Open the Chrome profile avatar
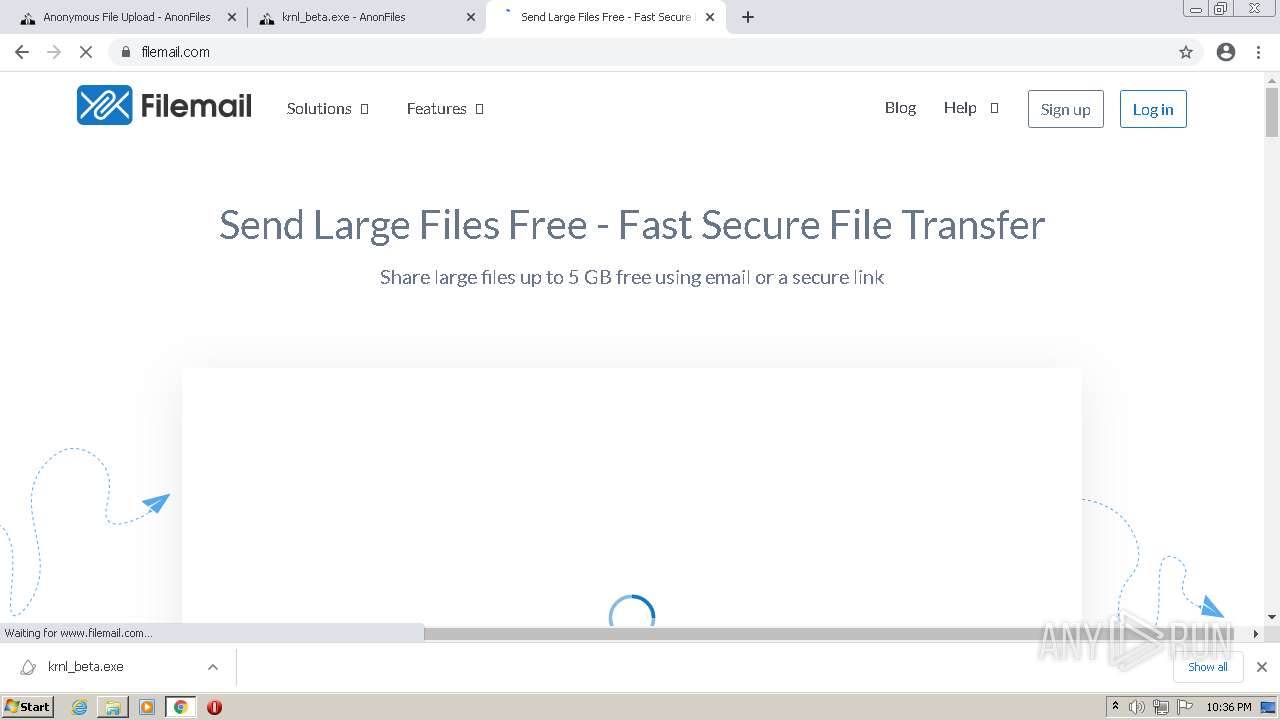This screenshot has height=720, width=1280. click(1226, 52)
